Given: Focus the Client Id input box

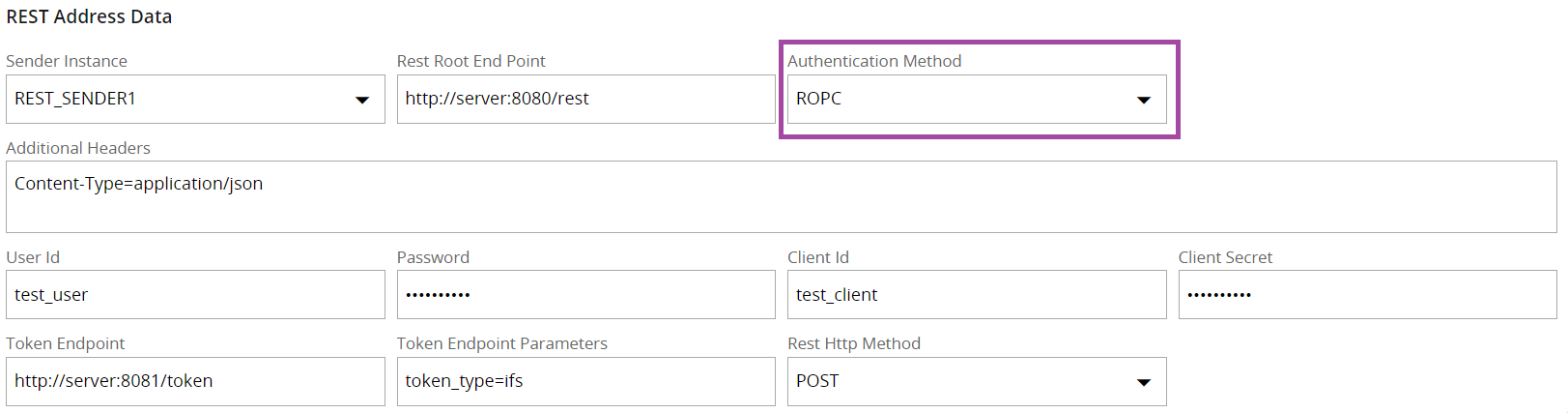Looking at the screenshot, I should click(976, 295).
